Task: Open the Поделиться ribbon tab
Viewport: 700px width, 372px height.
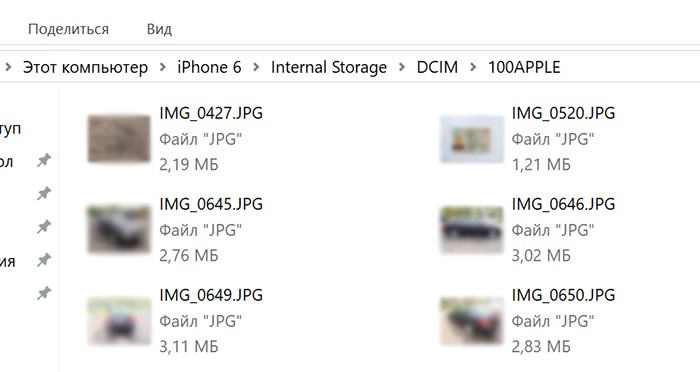Action: [x=68, y=29]
